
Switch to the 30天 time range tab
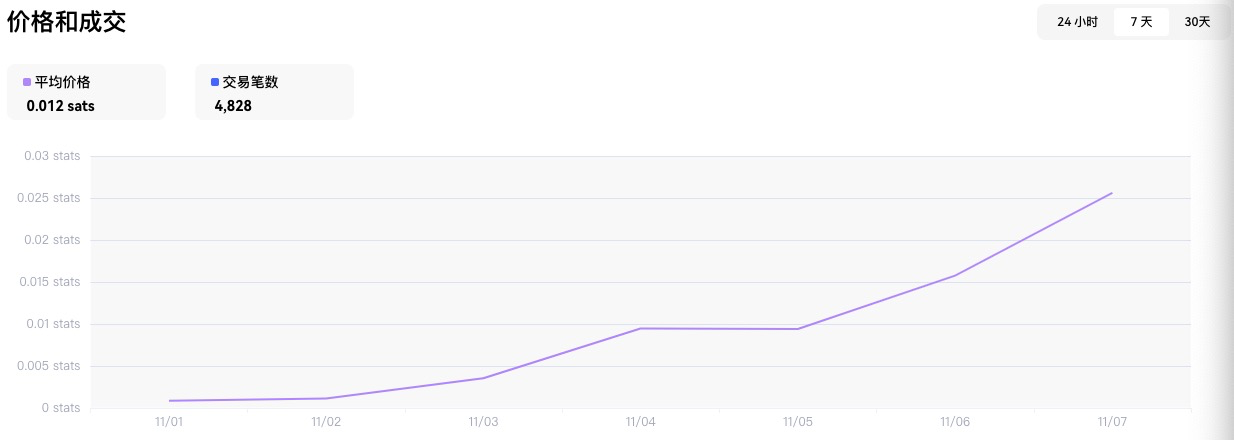(x=1197, y=22)
